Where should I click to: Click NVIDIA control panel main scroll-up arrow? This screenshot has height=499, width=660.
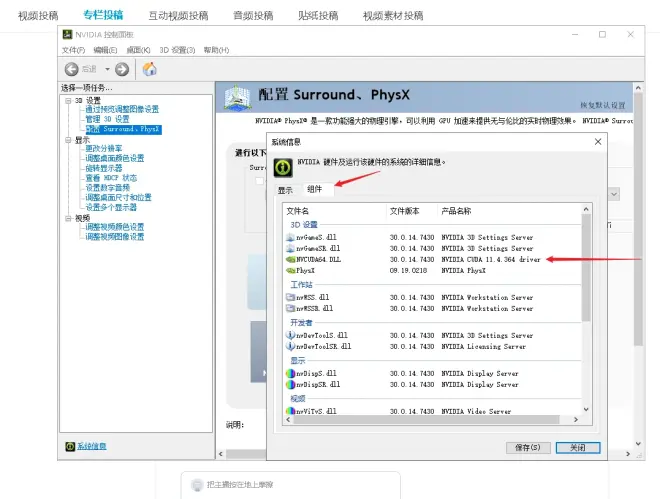tap(639, 88)
